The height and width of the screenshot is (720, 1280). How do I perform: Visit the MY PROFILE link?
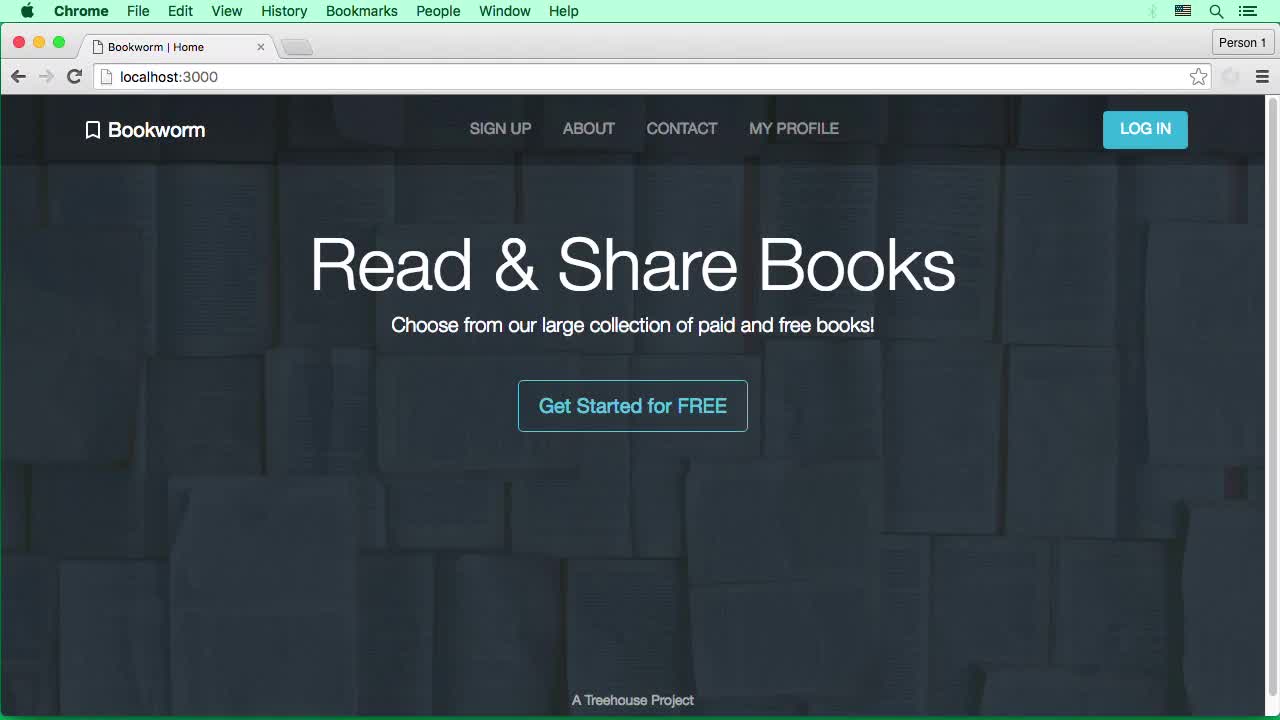[794, 128]
